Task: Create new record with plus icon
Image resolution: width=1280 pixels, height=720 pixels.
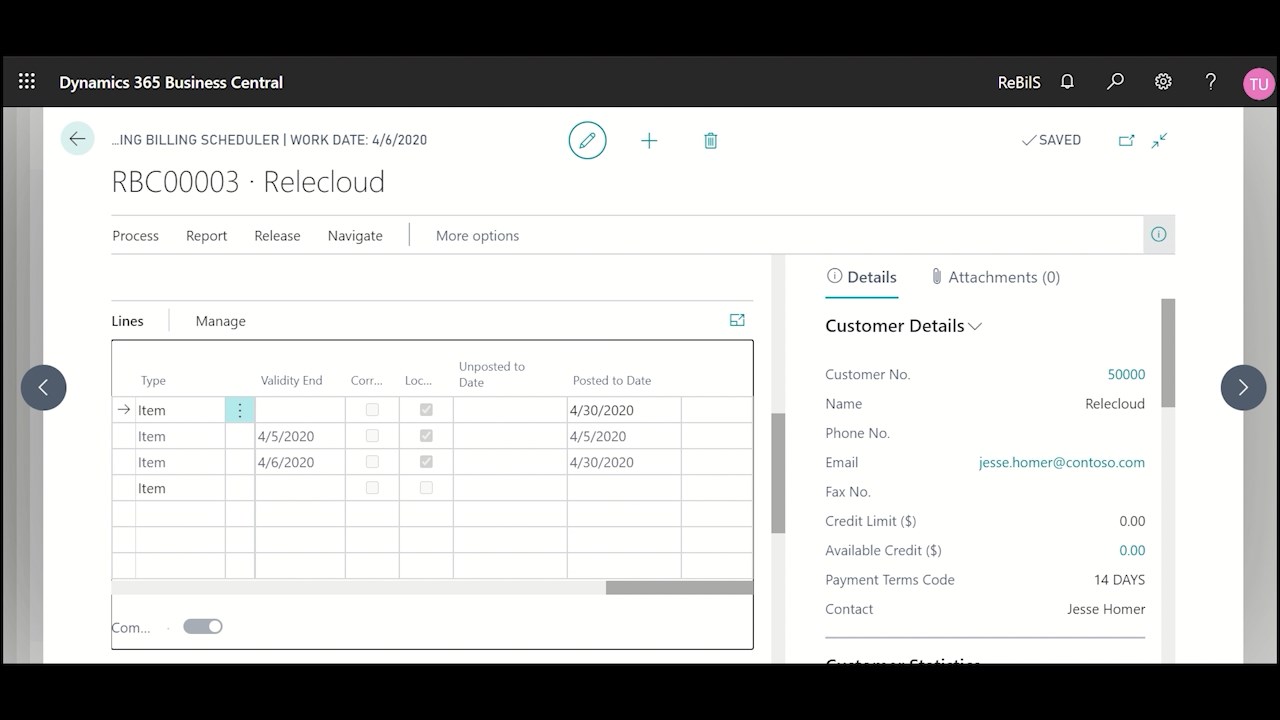Action: tap(649, 141)
